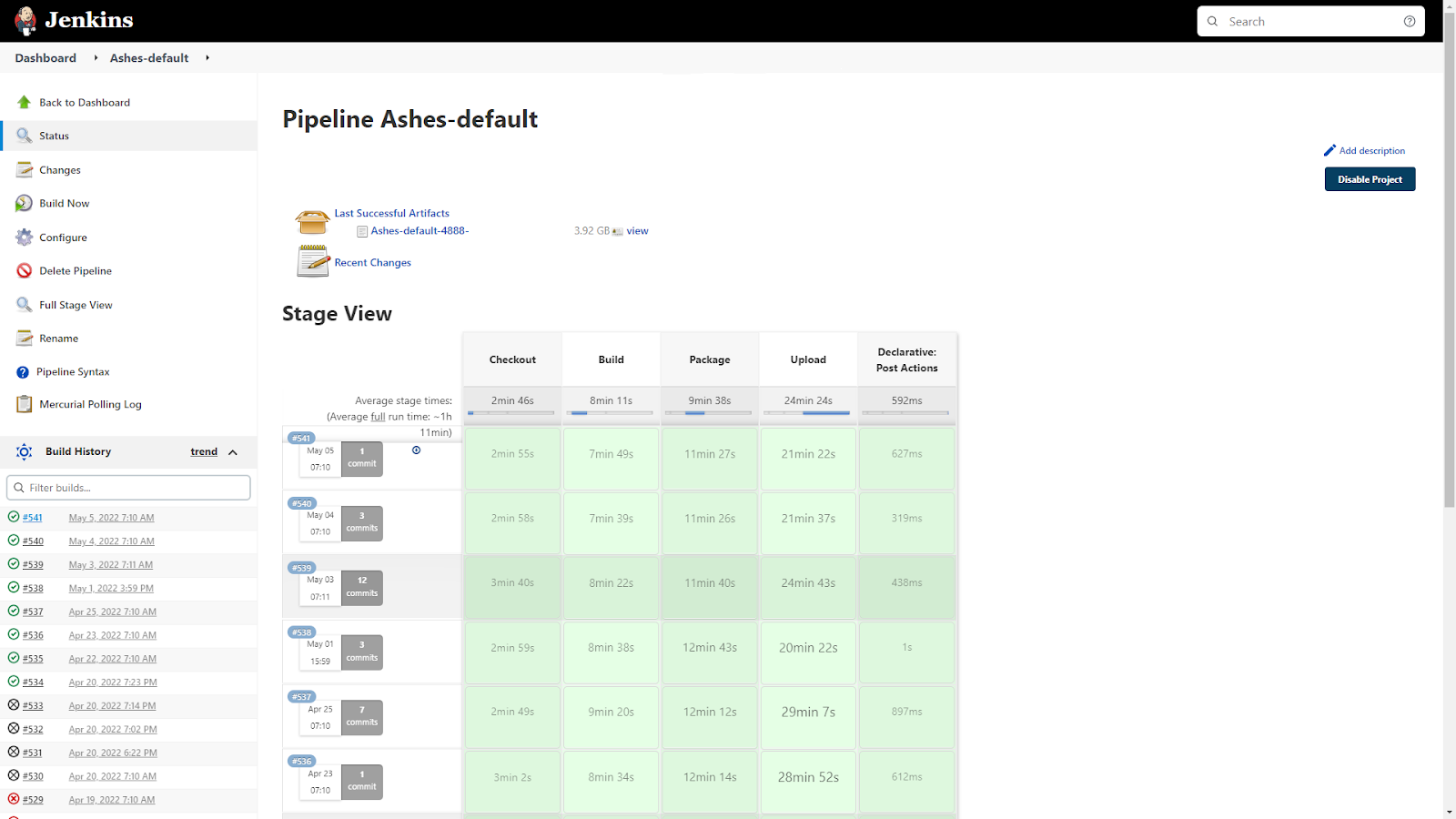1456x819 pixels.
Task: Click the Build History sun icon
Action: pyautogui.click(x=25, y=451)
